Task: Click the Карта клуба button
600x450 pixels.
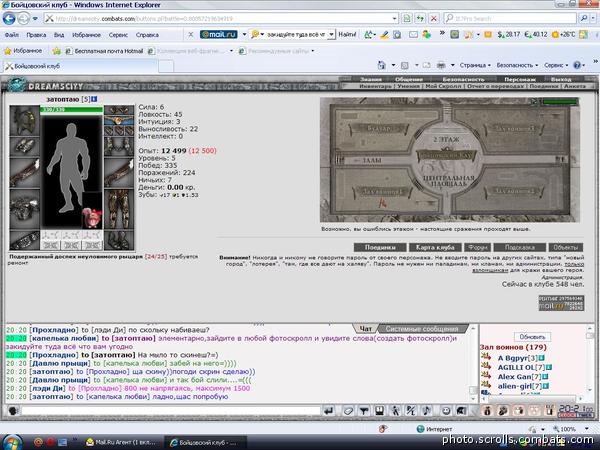Action: [435, 247]
